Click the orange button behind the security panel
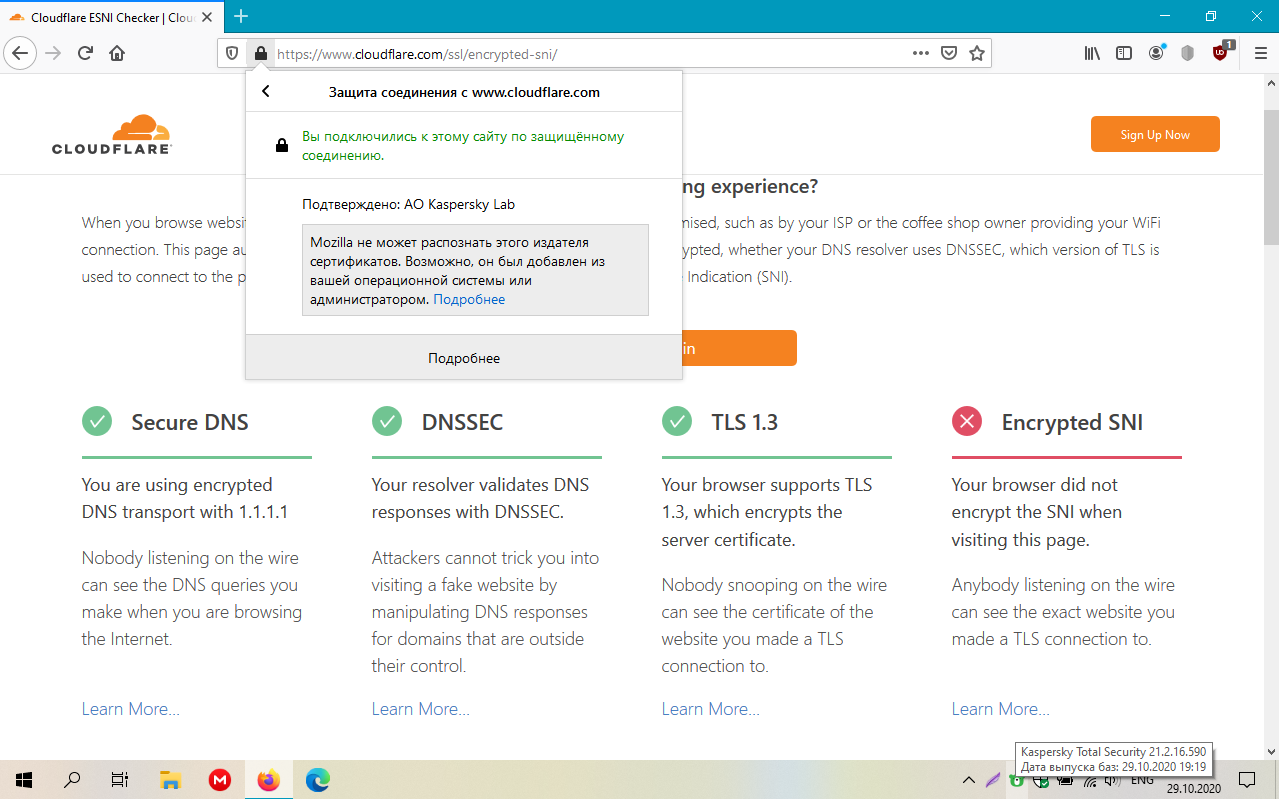Screen dimensions: 1279x799 [x=739, y=348]
